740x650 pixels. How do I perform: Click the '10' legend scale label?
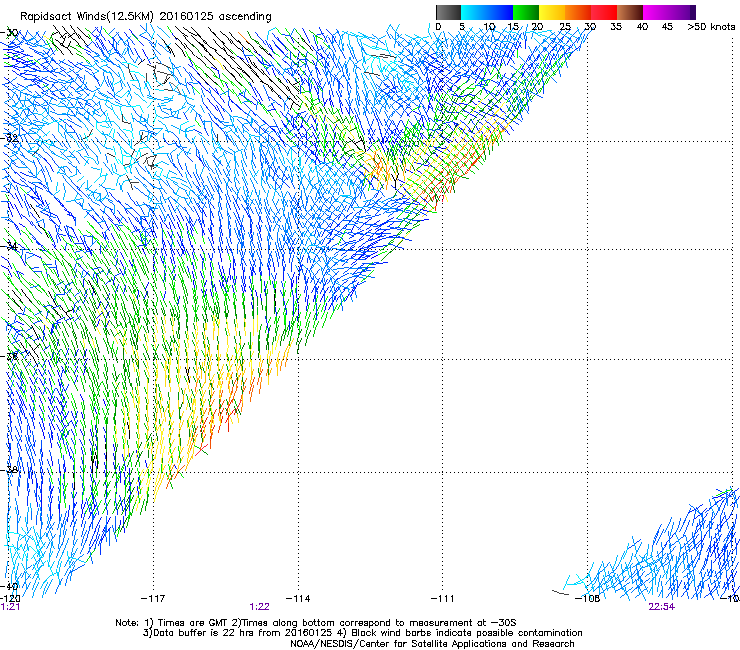point(489,26)
